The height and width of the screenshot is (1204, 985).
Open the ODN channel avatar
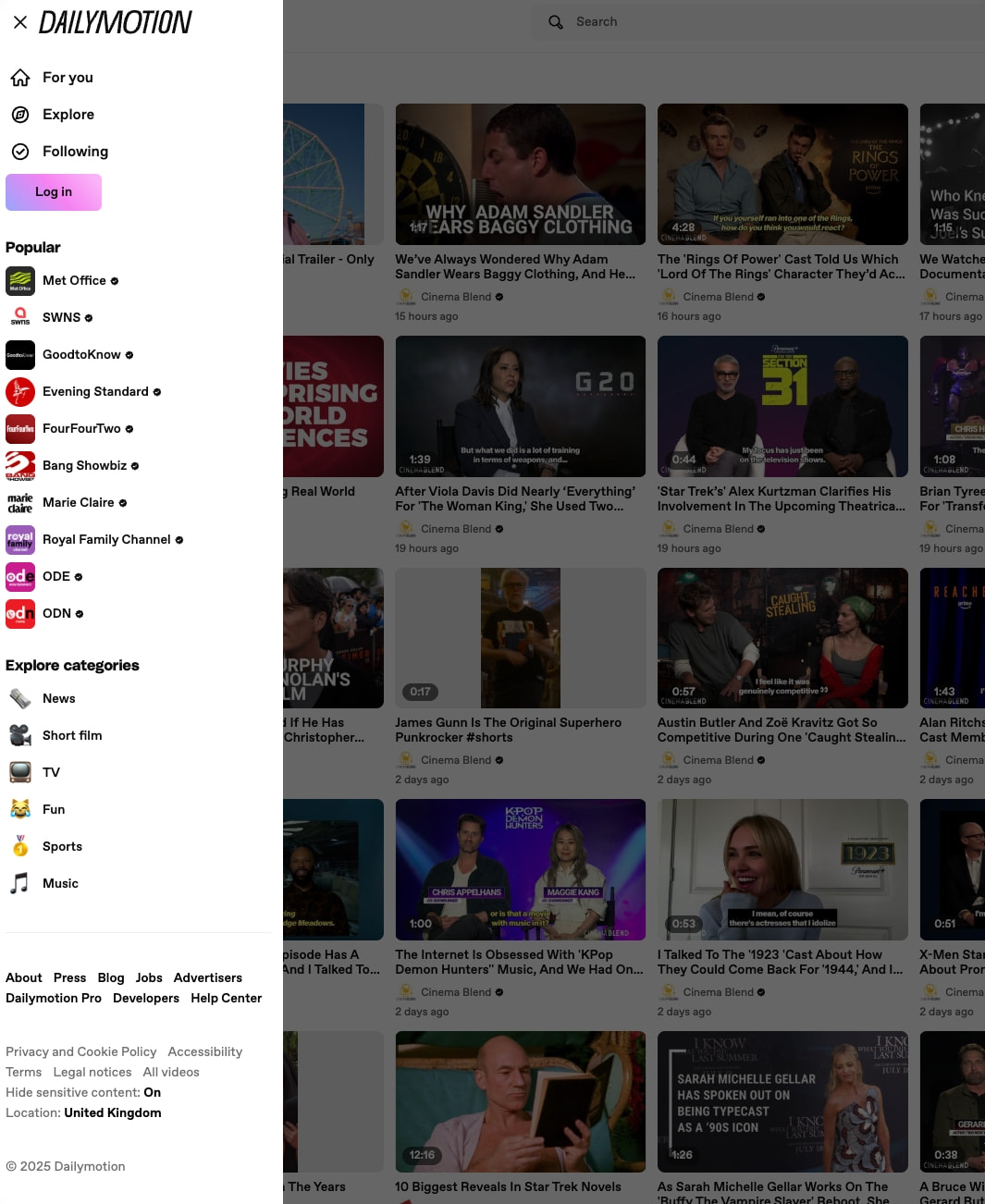[20, 614]
